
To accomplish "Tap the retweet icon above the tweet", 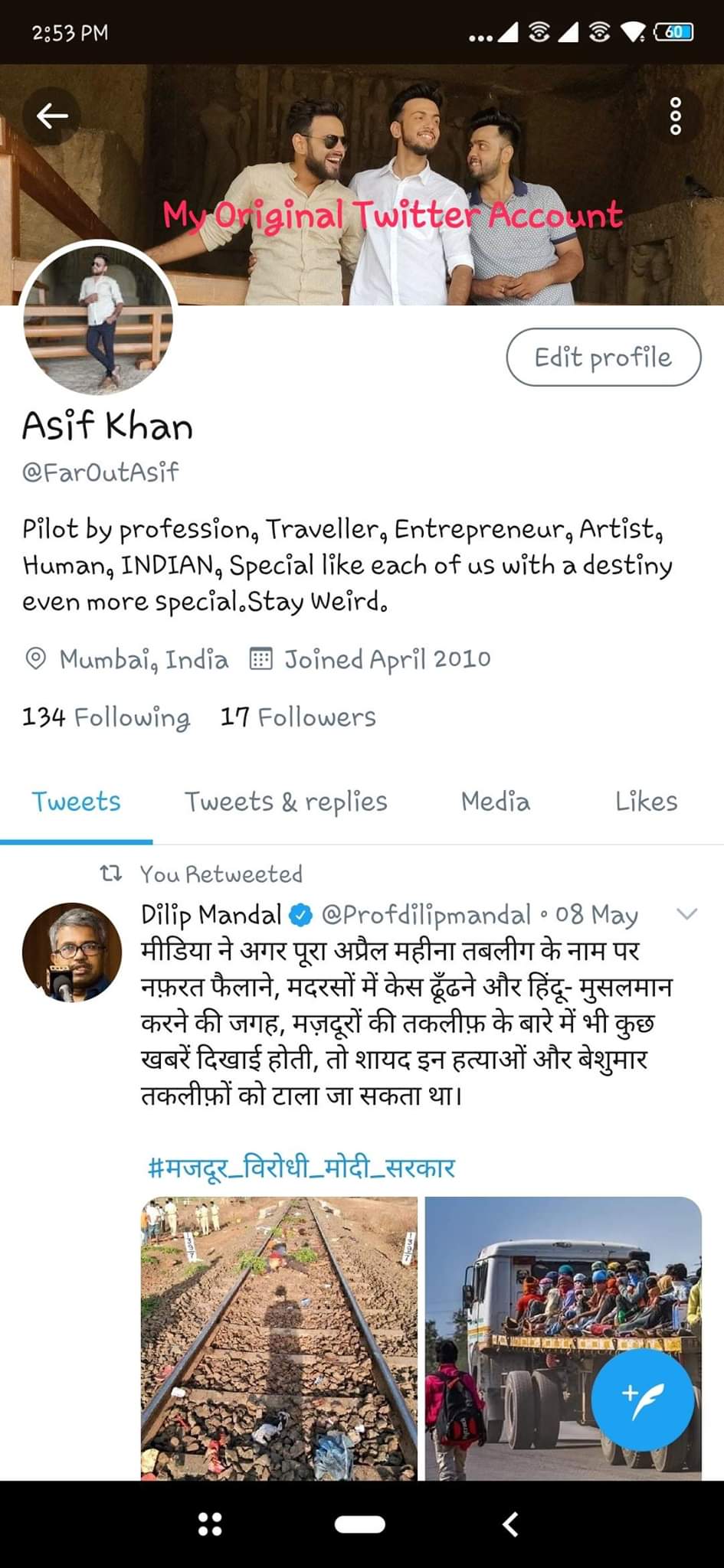I will pyautogui.click(x=112, y=874).
